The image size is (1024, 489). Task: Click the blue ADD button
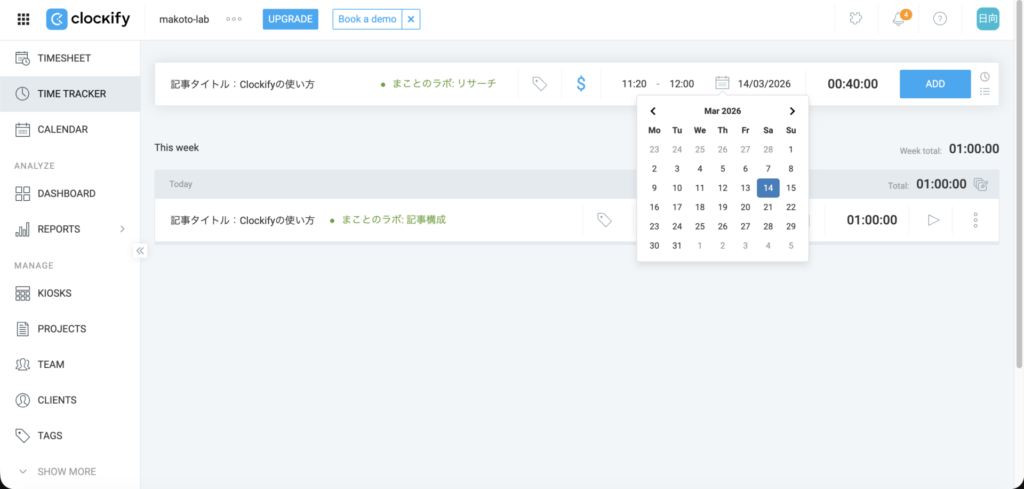934,84
